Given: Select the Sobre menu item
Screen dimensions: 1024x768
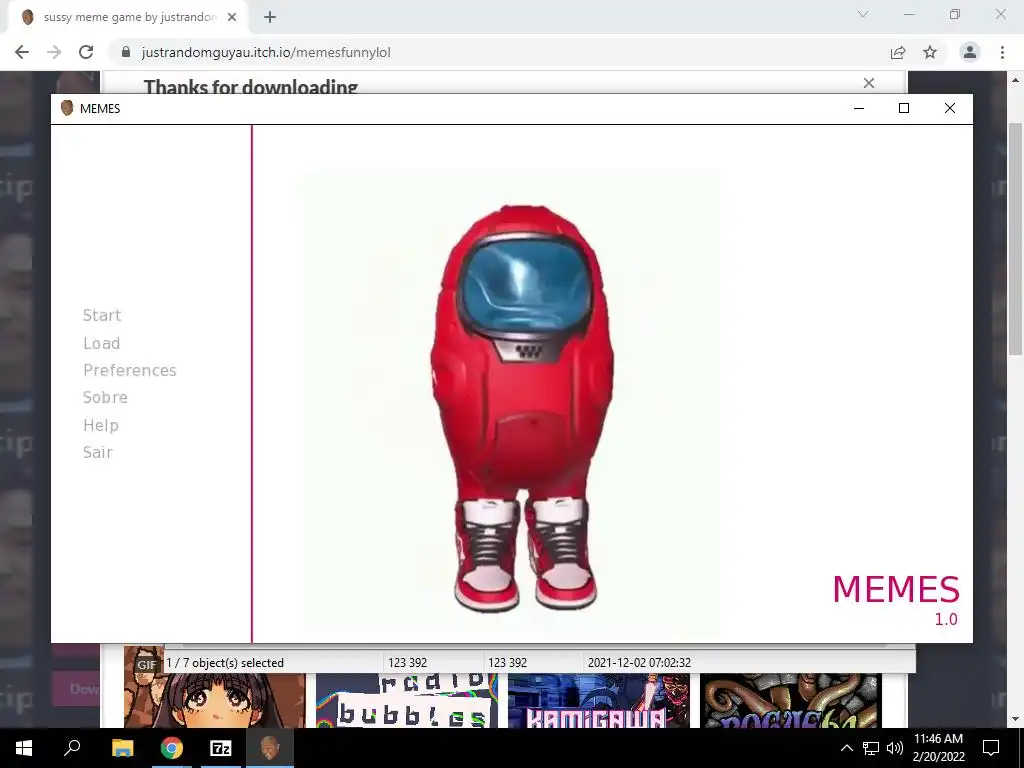Looking at the screenshot, I should 105,397.
